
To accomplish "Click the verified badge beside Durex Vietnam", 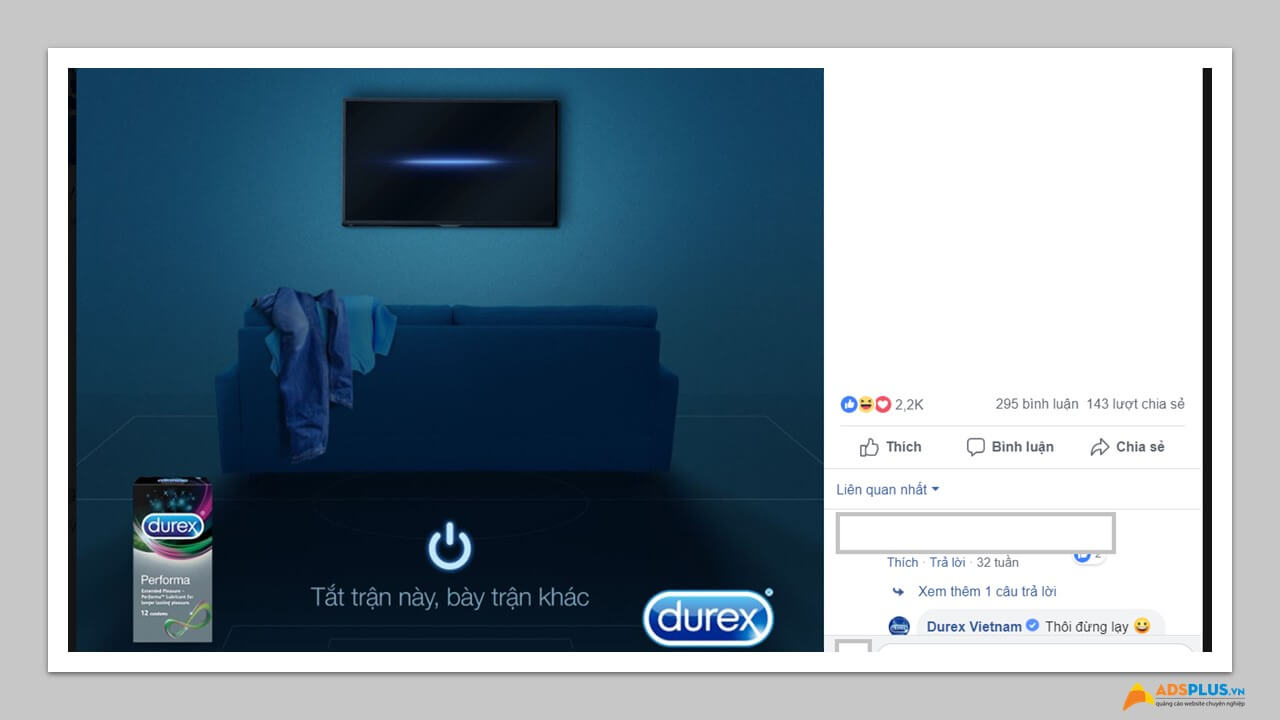I will pos(1032,626).
